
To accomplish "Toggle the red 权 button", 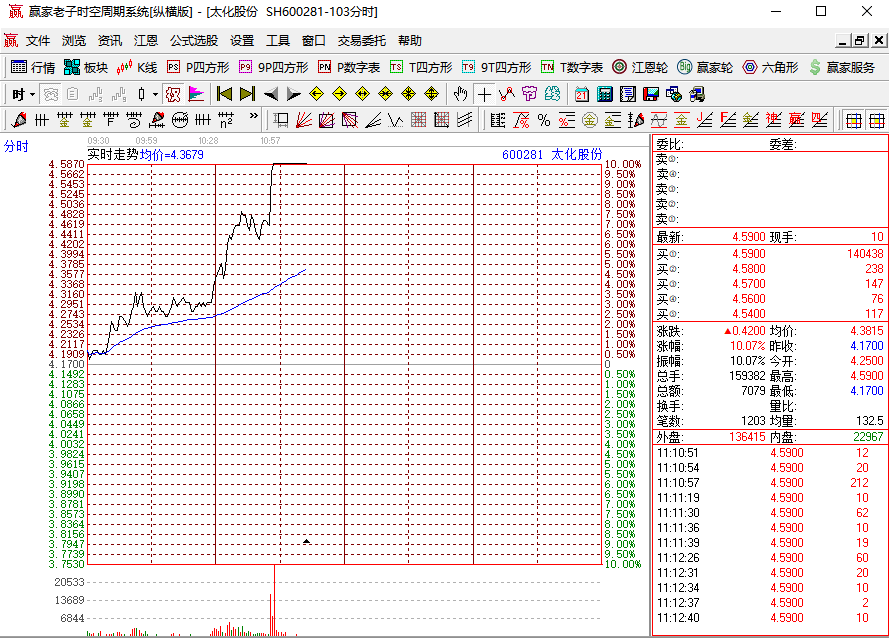I will pyautogui.click(x=173, y=94).
